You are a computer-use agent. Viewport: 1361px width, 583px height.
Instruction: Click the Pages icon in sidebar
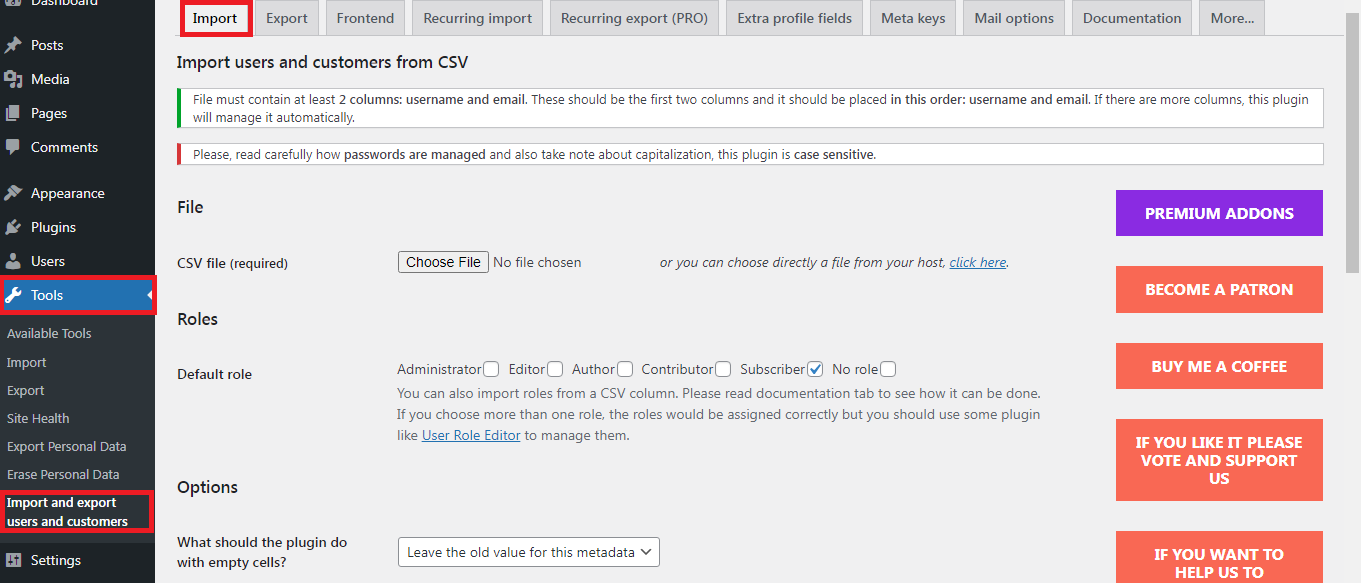[x=13, y=113]
